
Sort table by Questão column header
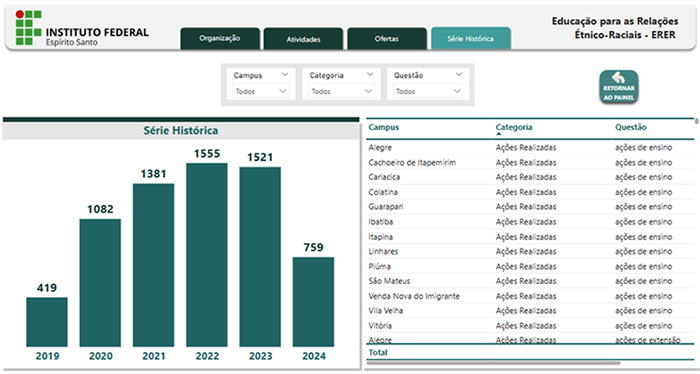coord(631,127)
